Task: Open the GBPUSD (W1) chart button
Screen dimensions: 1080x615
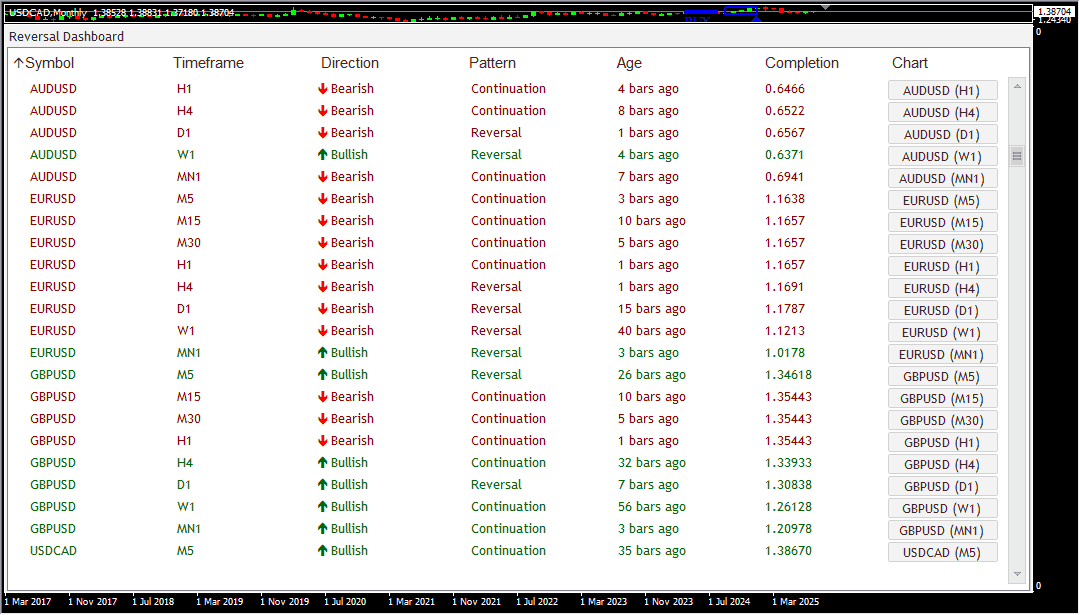Action: click(942, 509)
